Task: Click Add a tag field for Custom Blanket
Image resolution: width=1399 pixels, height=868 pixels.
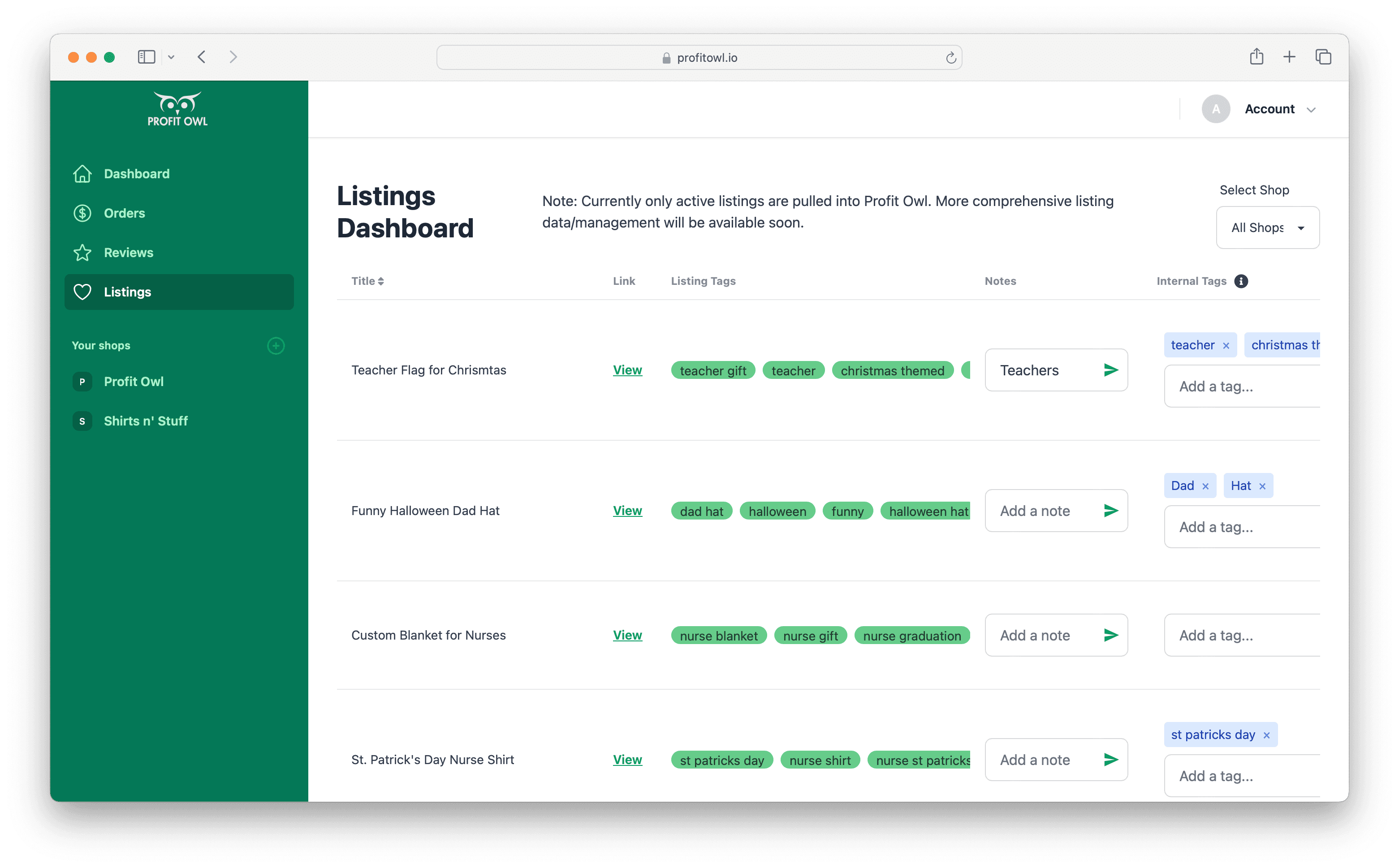Action: pyautogui.click(x=1240, y=636)
